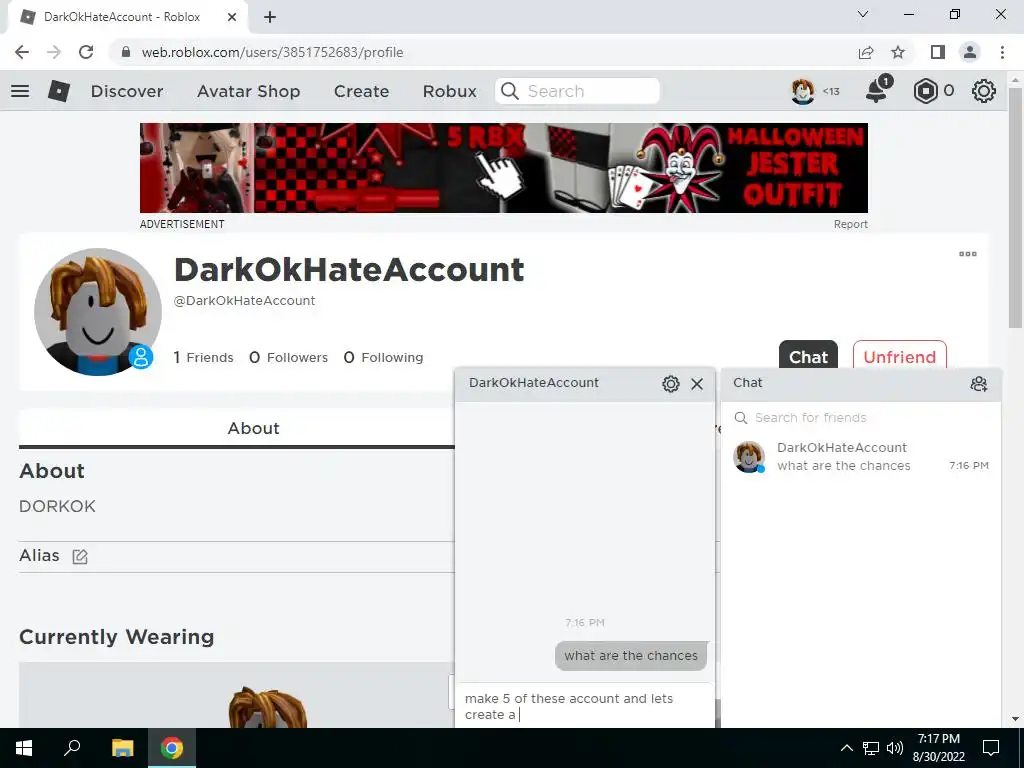Viewport: 1024px width, 768px height.
Task: Open the volume tray icon
Action: pos(895,748)
